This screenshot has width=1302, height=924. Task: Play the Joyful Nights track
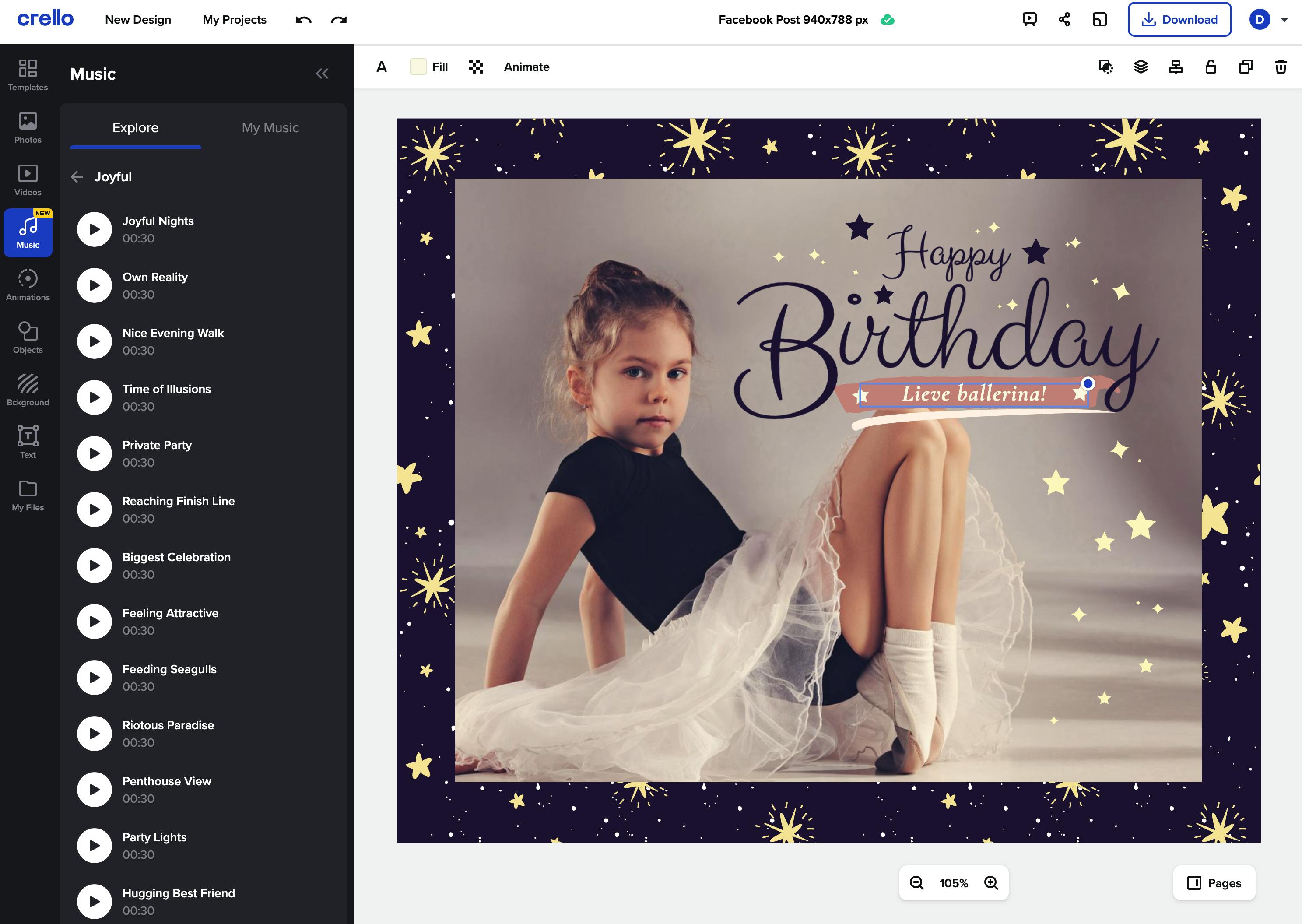pyautogui.click(x=95, y=229)
